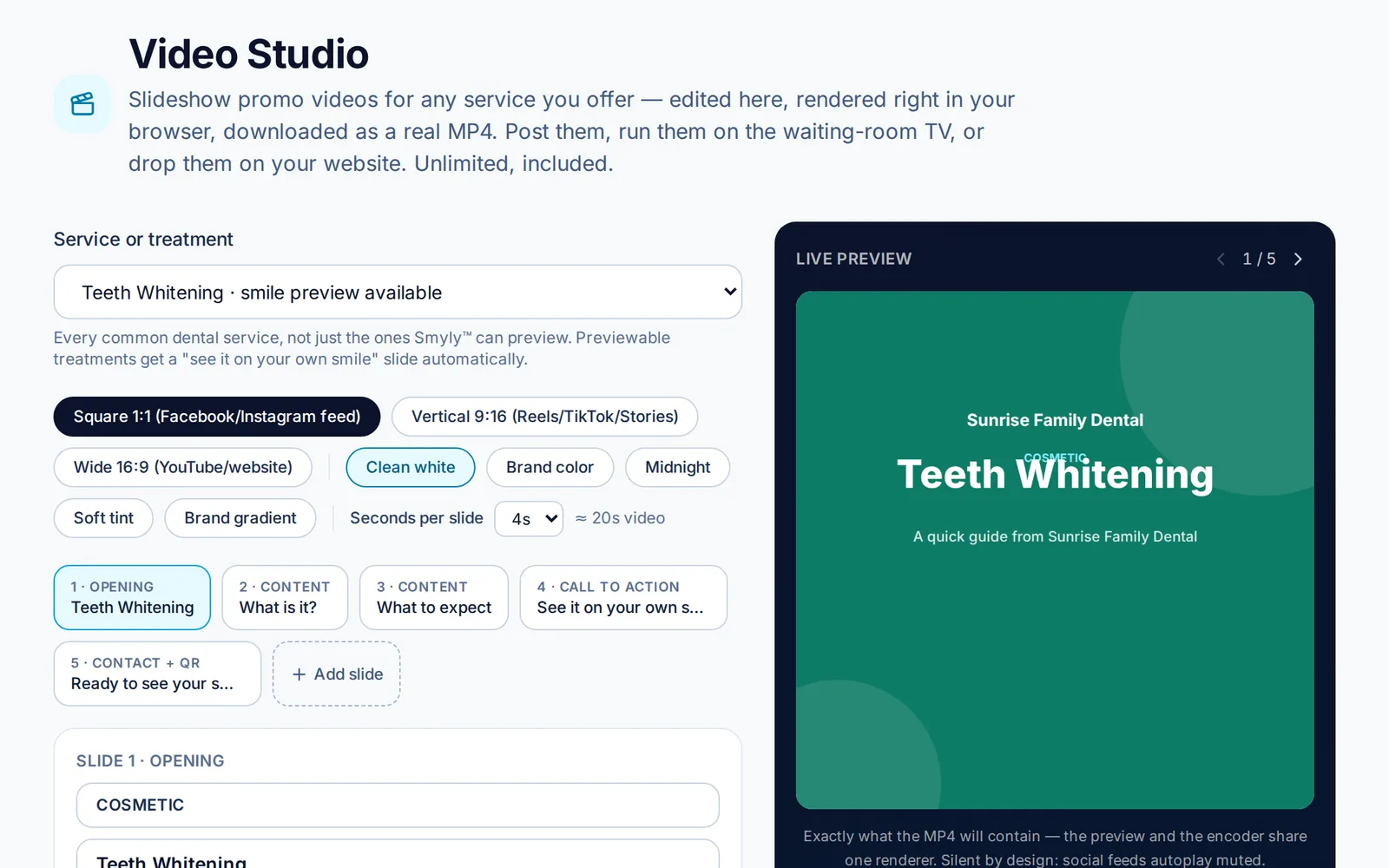The height and width of the screenshot is (868, 1389).
Task: Click the 1 / 5 slide counter
Action: (x=1259, y=259)
